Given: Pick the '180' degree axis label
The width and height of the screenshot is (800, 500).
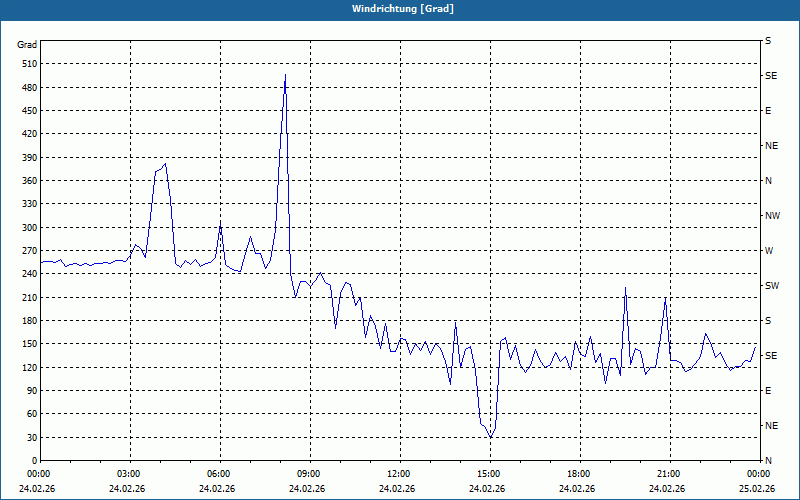Looking at the screenshot, I should 30,321.
